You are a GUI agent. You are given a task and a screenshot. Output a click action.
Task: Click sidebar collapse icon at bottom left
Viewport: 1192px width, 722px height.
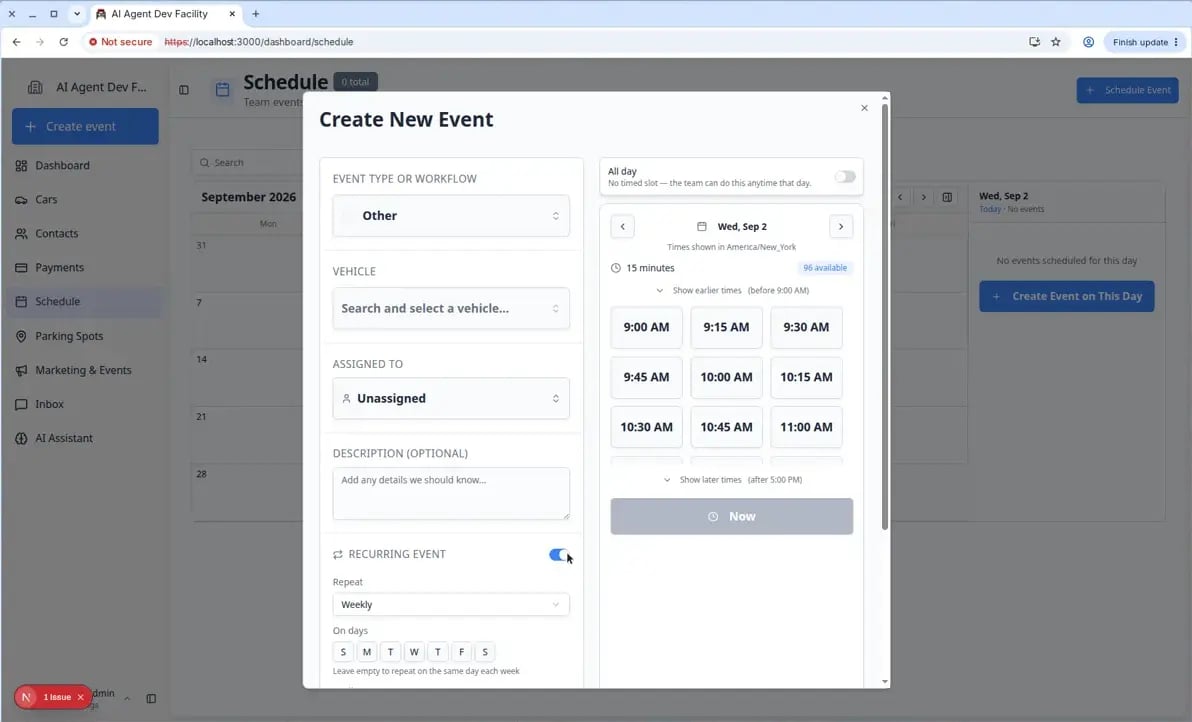coord(151,699)
